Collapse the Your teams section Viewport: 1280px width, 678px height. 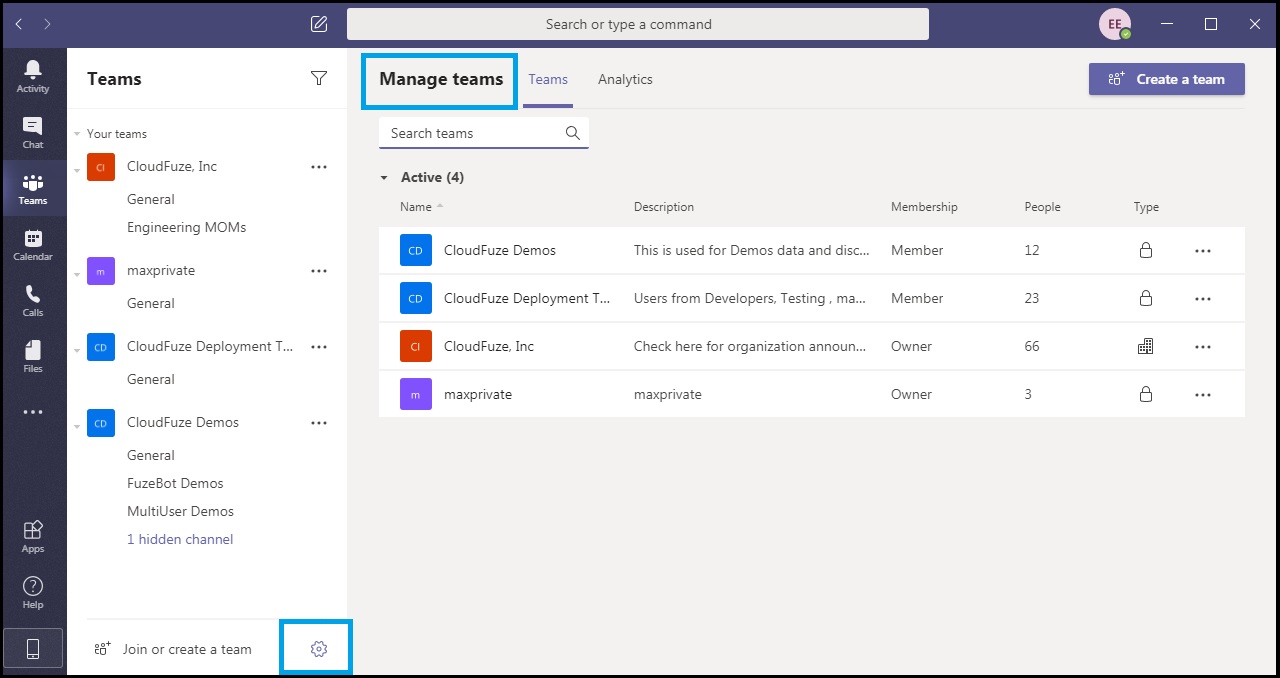77,134
